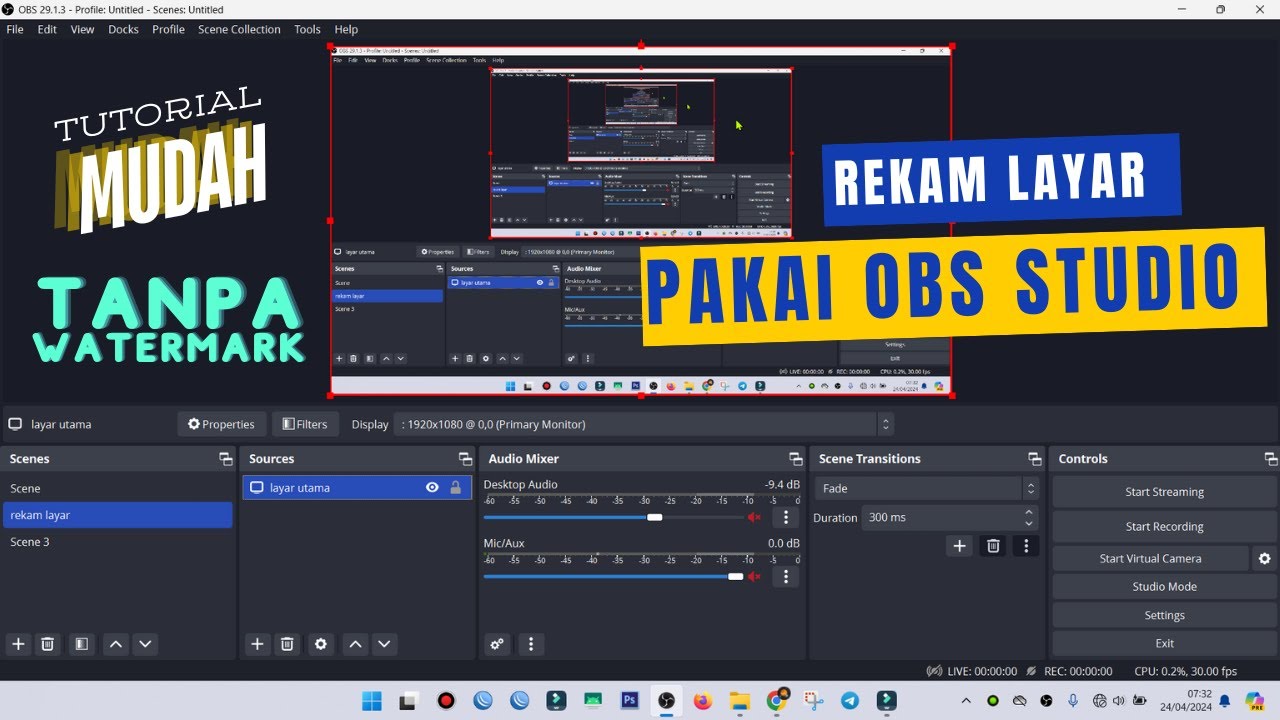This screenshot has width=1280, height=720.
Task: Select Scene 3 in Scenes list
Action: tap(117, 542)
